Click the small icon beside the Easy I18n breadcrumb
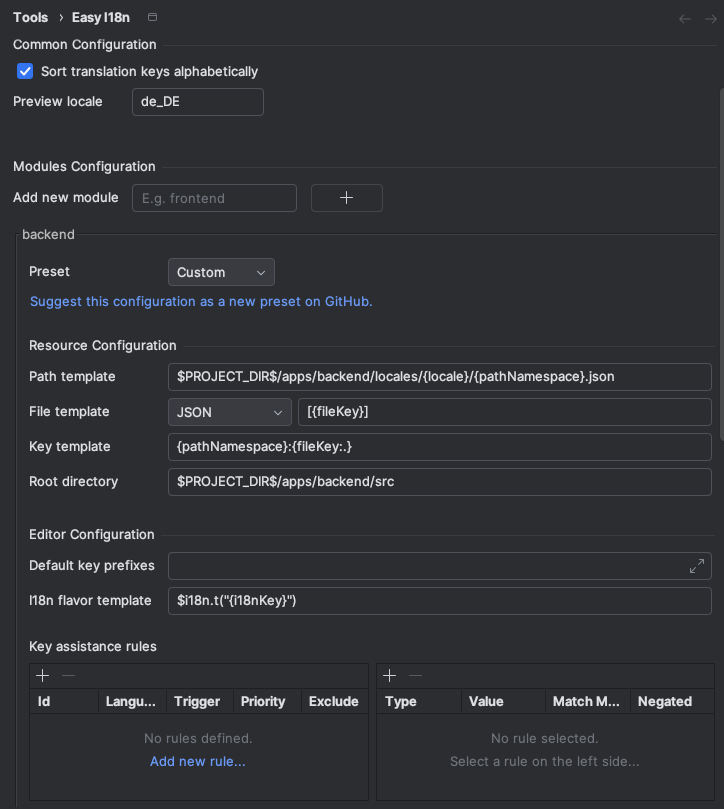Screen dimensions: 724x809 151,17
